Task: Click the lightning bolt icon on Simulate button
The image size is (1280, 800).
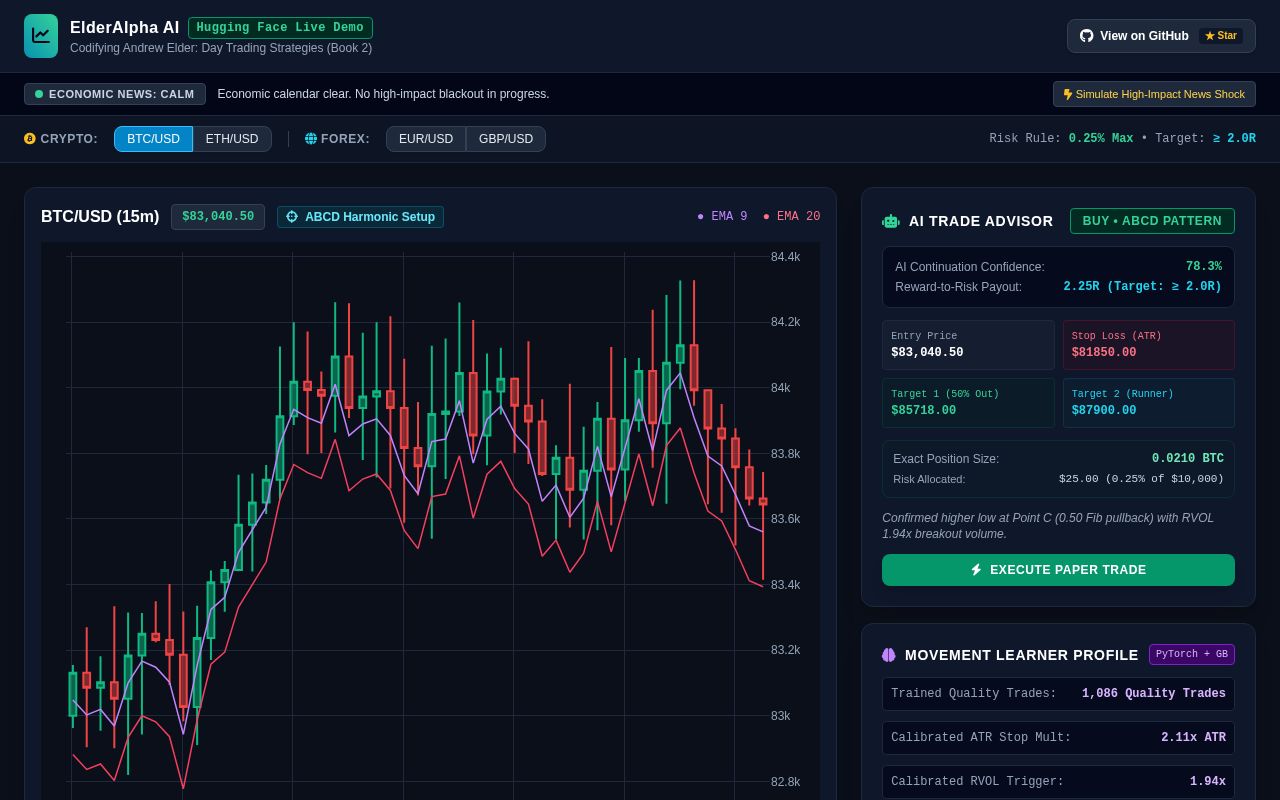Action: click(1068, 94)
